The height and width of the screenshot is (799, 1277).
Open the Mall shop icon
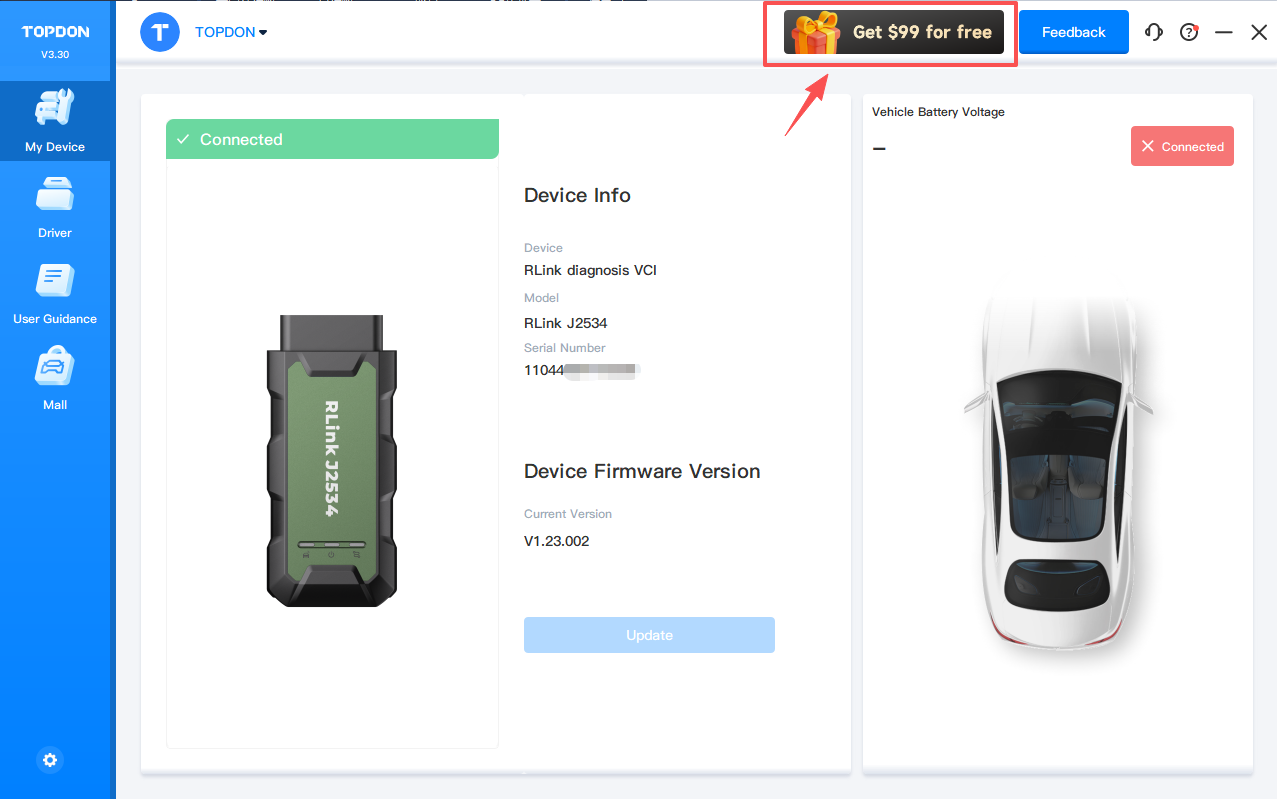pos(55,379)
